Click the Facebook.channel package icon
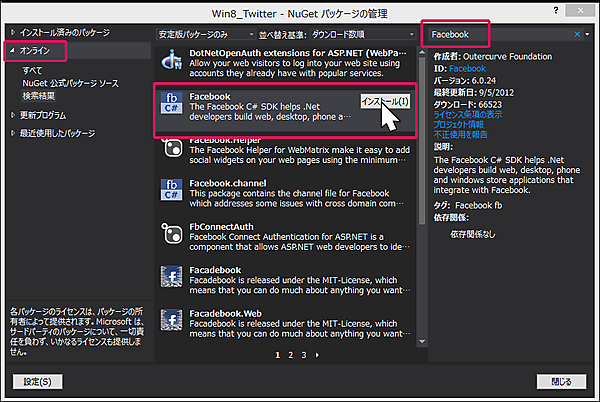600x402 pixels. click(x=171, y=190)
